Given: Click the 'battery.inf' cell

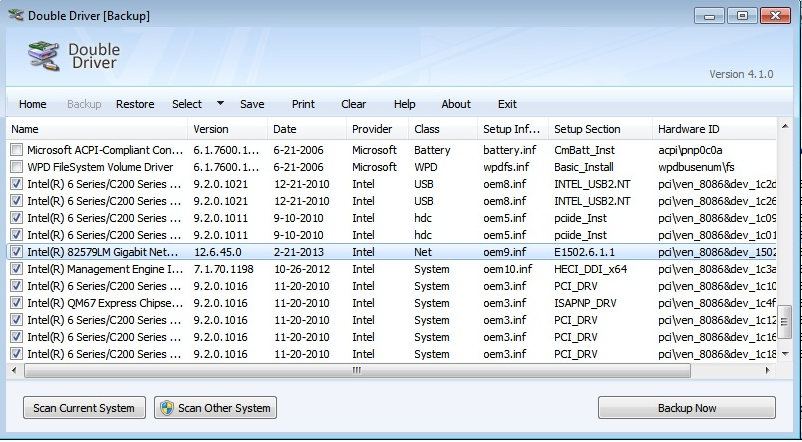Looking at the screenshot, I should point(509,150).
